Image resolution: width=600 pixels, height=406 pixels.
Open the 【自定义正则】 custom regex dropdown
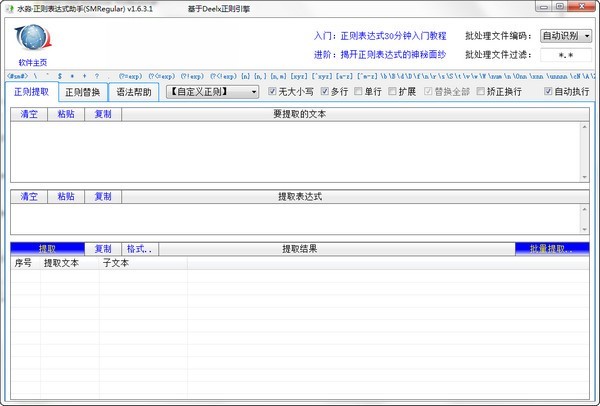click(x=212, y=92)
